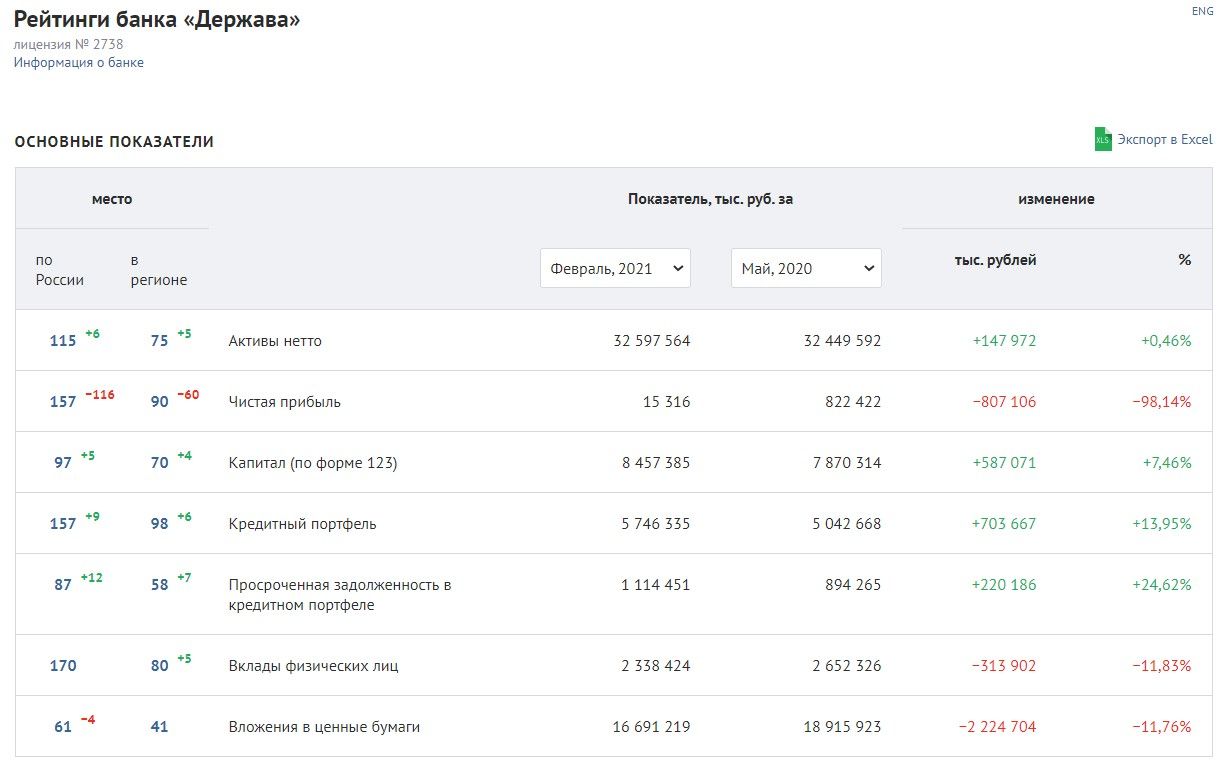Image resolution: width=1221 pixels, height=769 pixels.
Task: Click Russia rank 115 for Активы нетто
Action: [63, 341]
